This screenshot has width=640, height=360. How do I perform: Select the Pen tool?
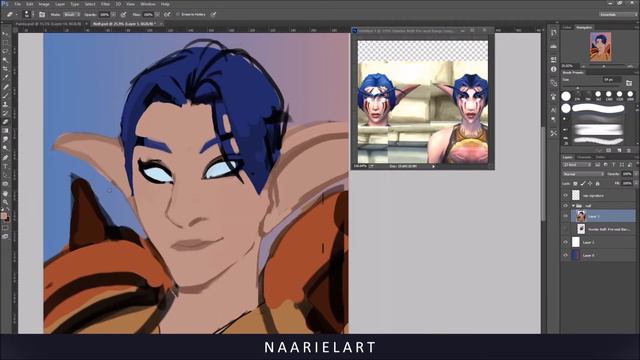click(5, 157)
